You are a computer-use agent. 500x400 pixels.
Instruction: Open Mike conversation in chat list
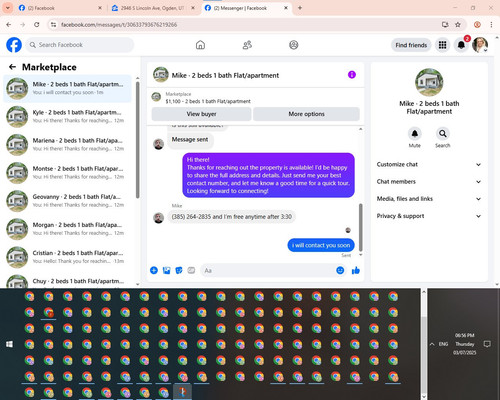(x=68, y=88)
